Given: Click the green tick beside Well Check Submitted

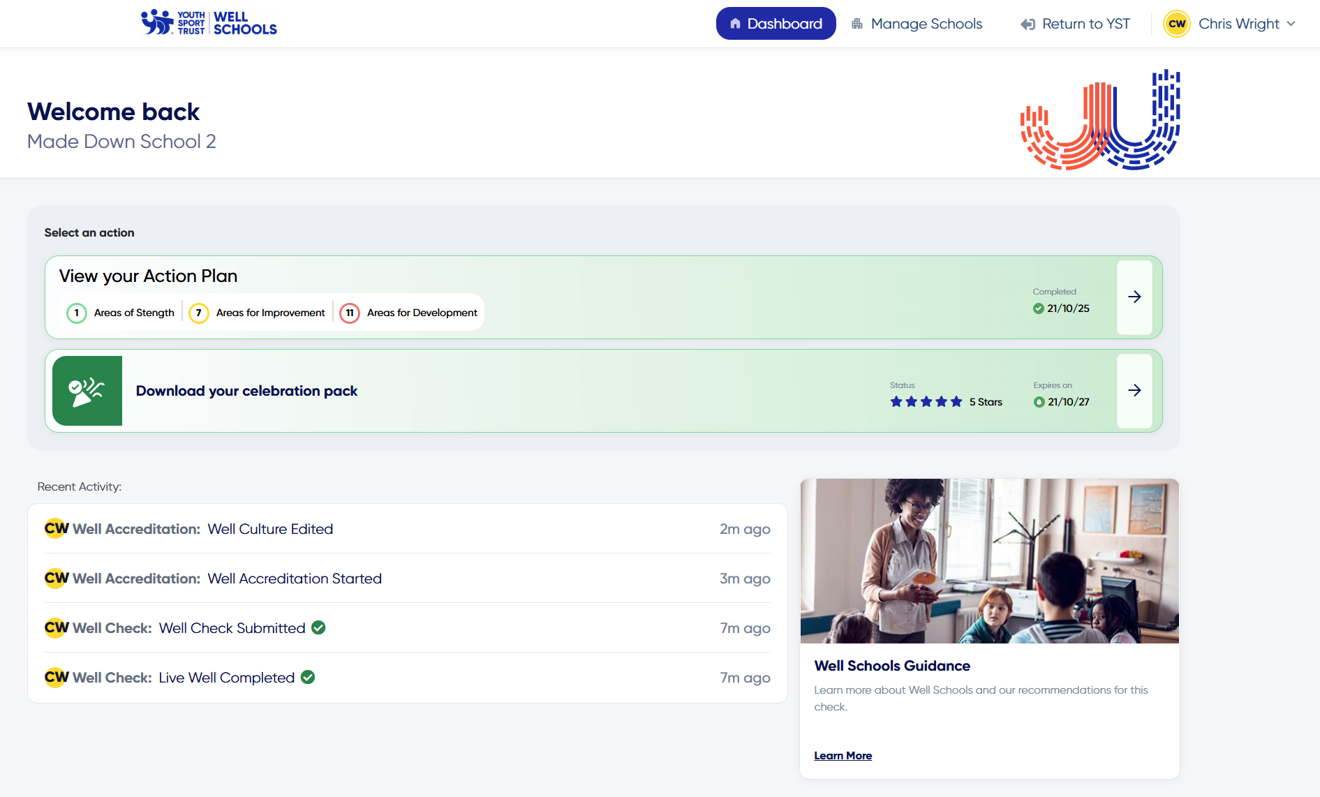Looking at the screenshot, I should [318, 628].
